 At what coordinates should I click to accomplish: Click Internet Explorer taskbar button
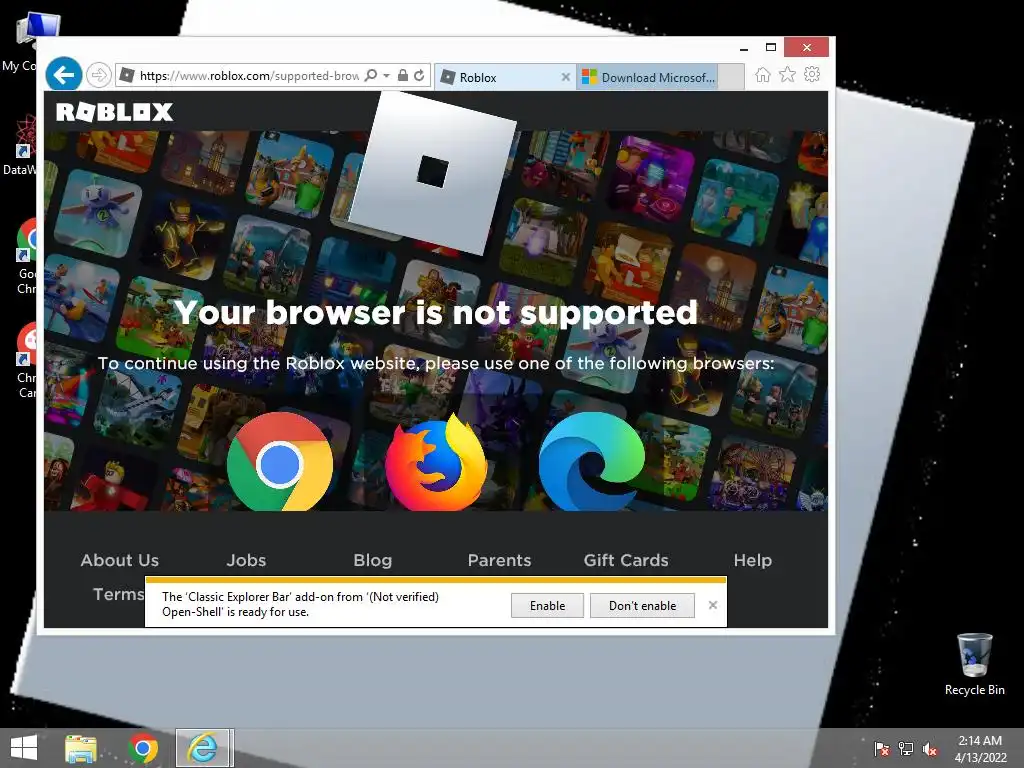(203, 748)
